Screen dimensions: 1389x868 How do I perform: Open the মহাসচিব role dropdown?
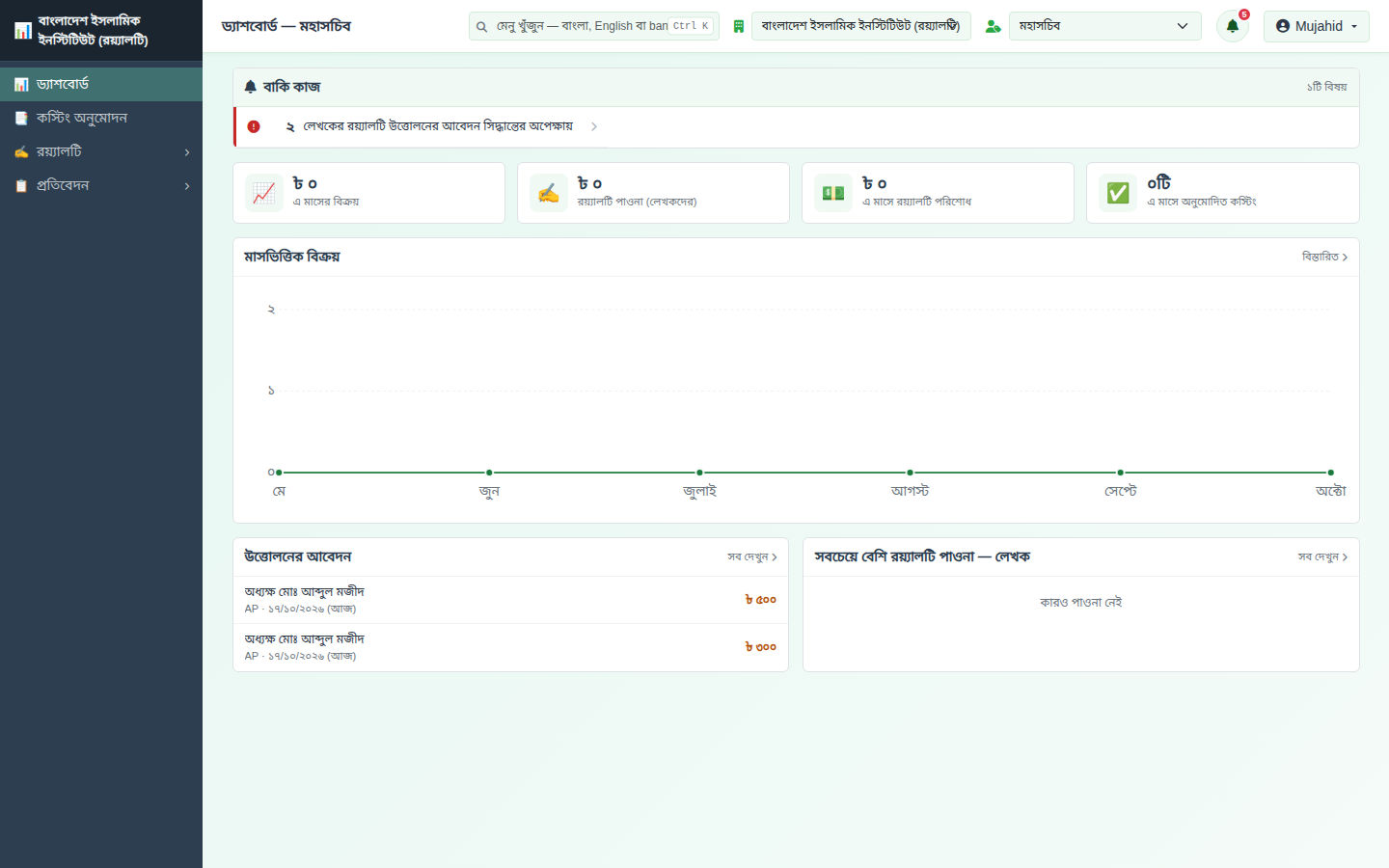1104,26
